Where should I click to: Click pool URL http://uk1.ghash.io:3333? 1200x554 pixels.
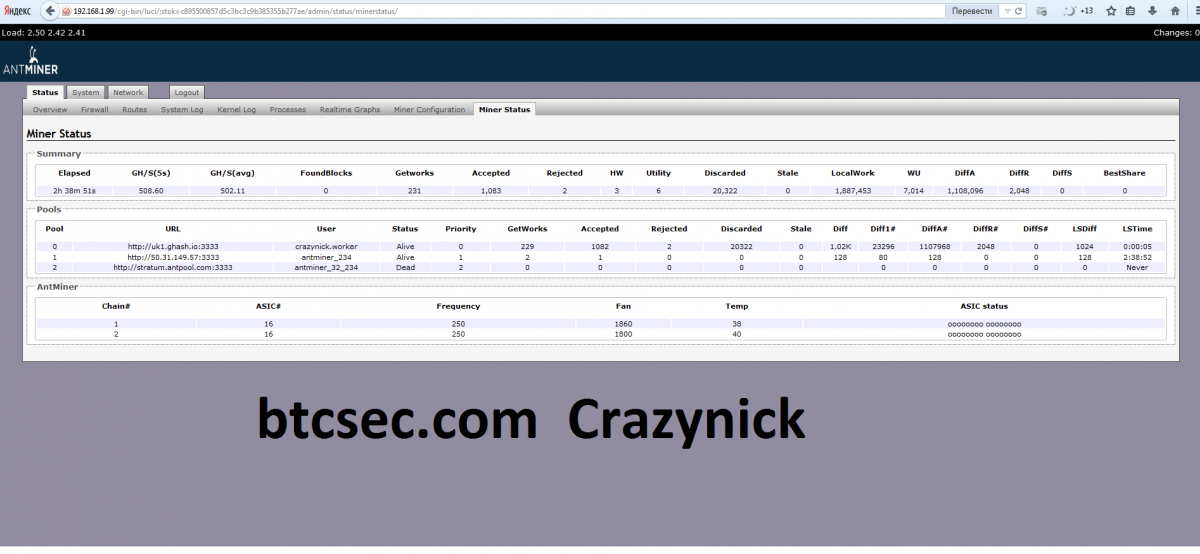tap(173, 246)
